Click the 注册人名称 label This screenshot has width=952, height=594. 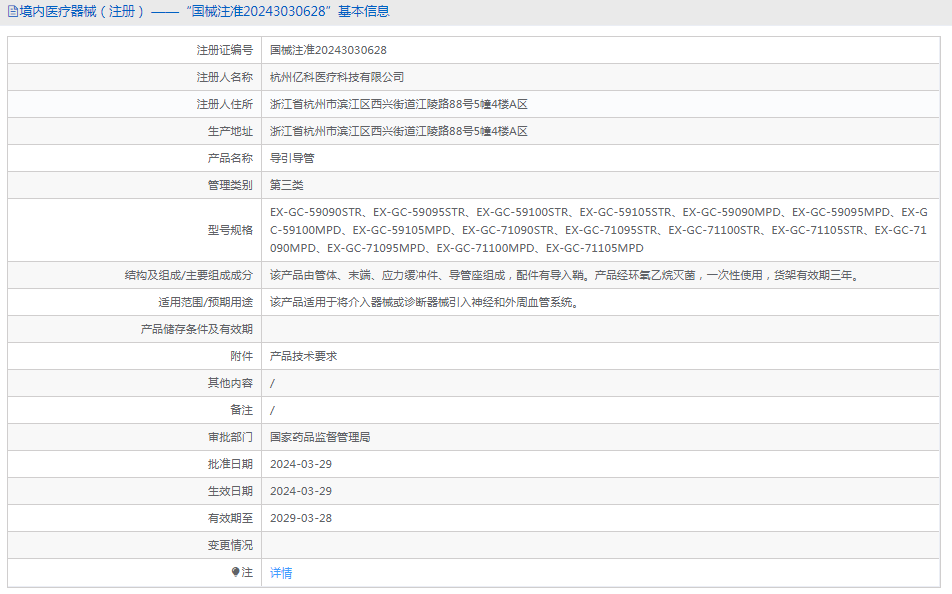click(x=225, y=77)
